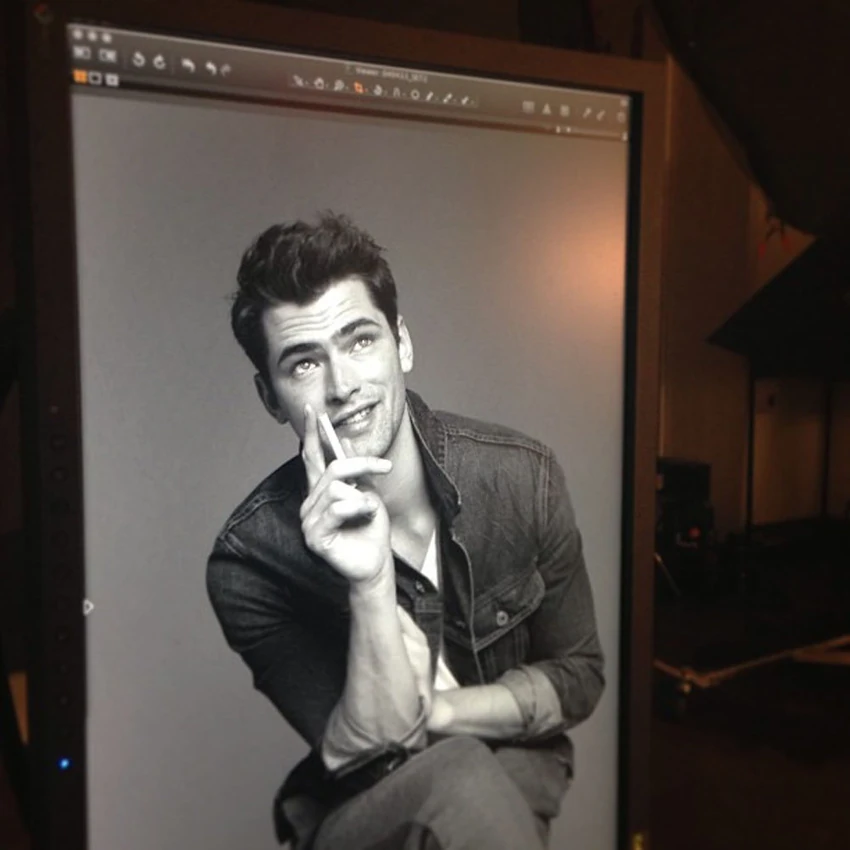The width and height of the screenshot is (850, 850).
Task: Select the orange Crop tool
Action: 358,88
